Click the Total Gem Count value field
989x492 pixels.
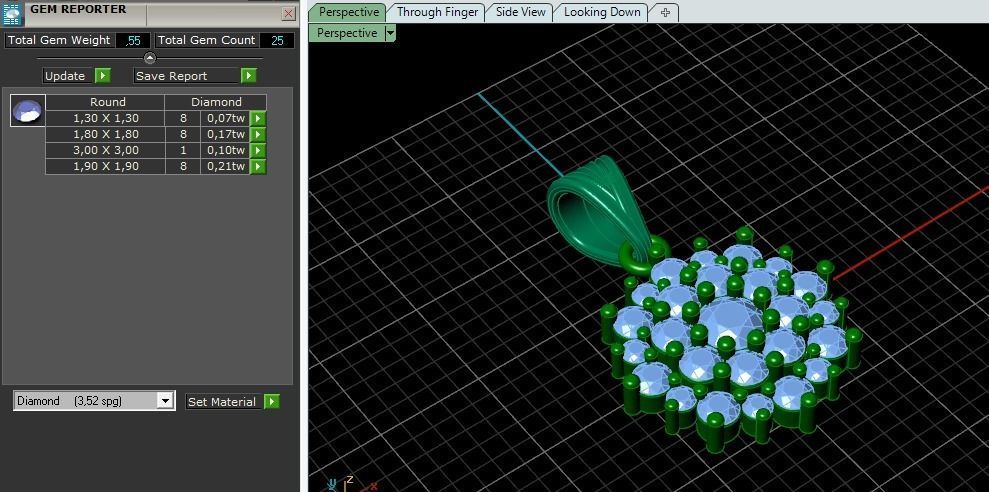[x=277, y=40]
